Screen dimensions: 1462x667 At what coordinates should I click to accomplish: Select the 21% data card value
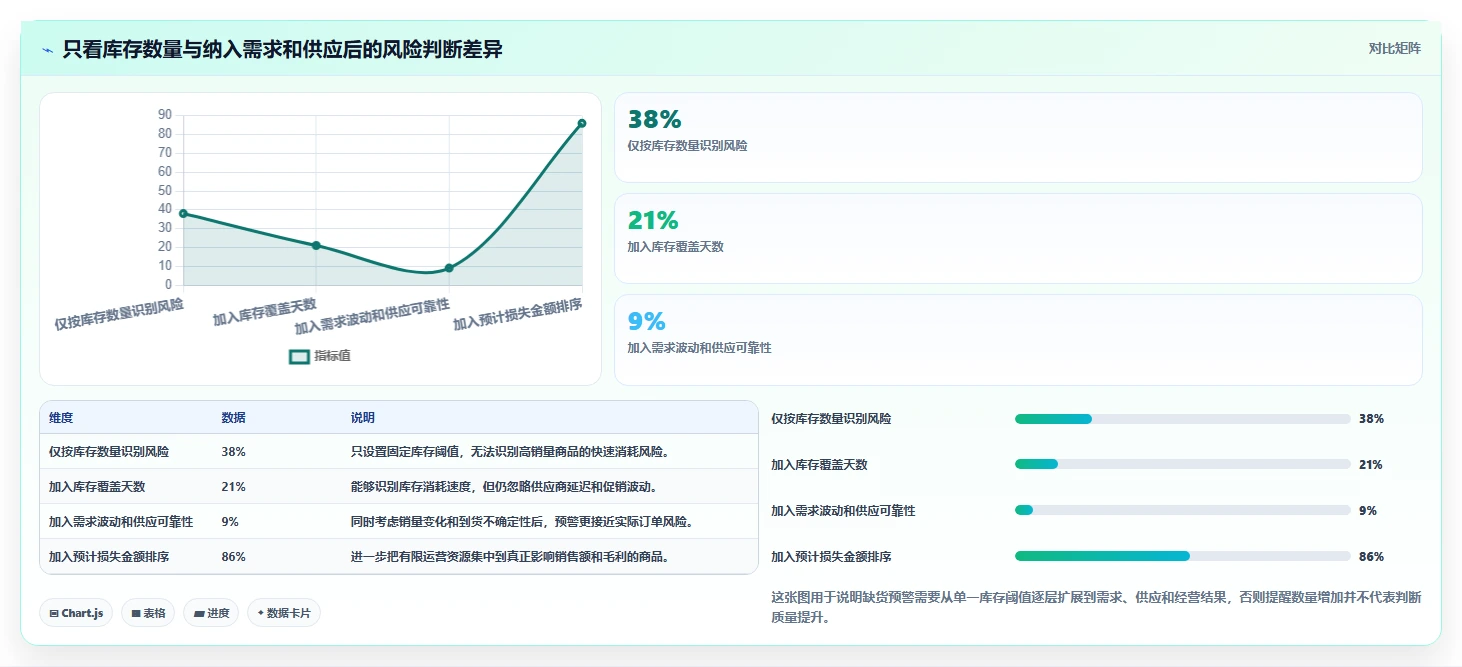(652, 221)
